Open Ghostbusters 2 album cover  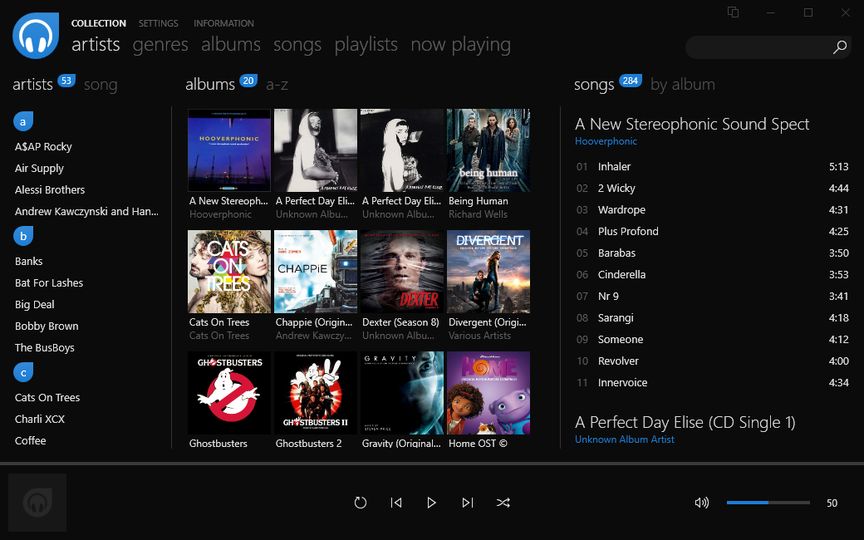[316, 393]
